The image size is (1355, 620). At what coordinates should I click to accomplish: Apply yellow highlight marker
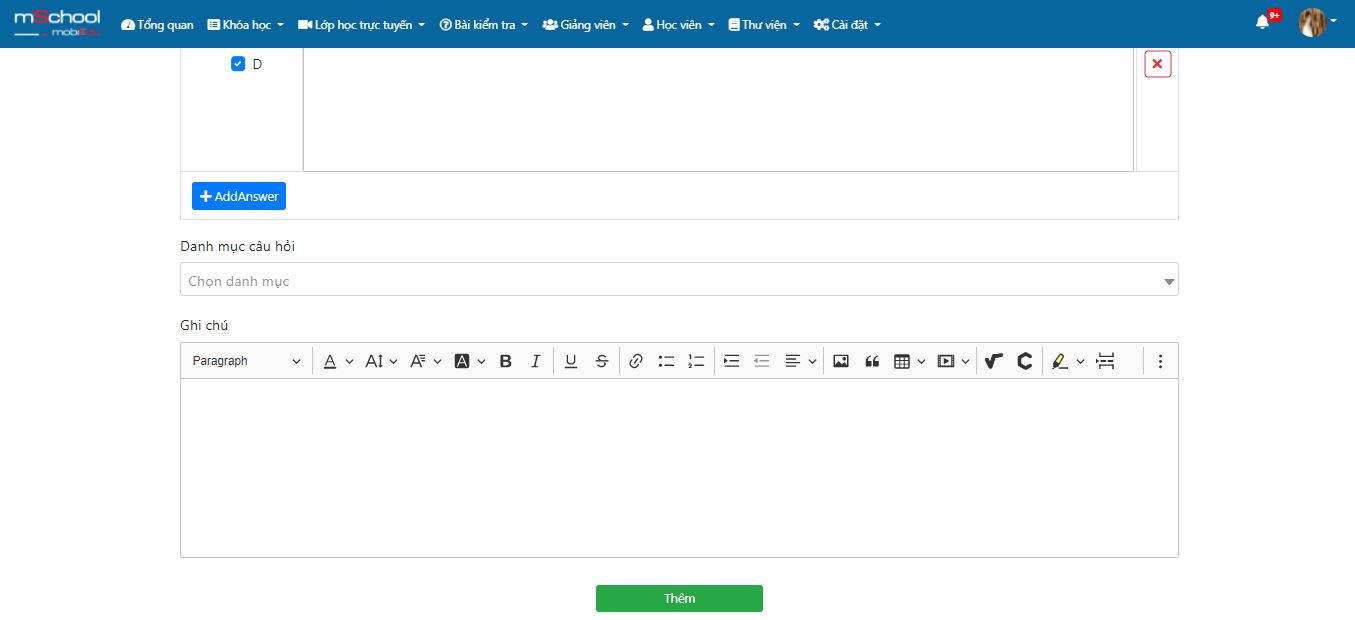click(x=1060, y=361)
